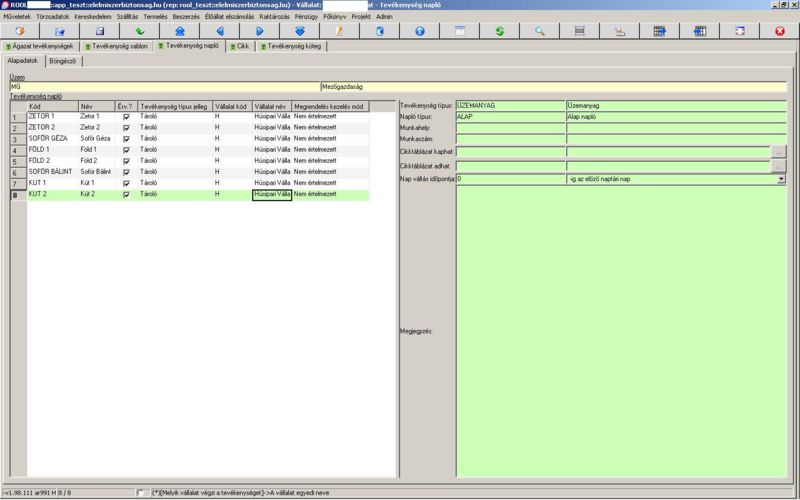800x500 pixels.
Task: Click into the Munkahely input field
Action: [x=510, y=128]
